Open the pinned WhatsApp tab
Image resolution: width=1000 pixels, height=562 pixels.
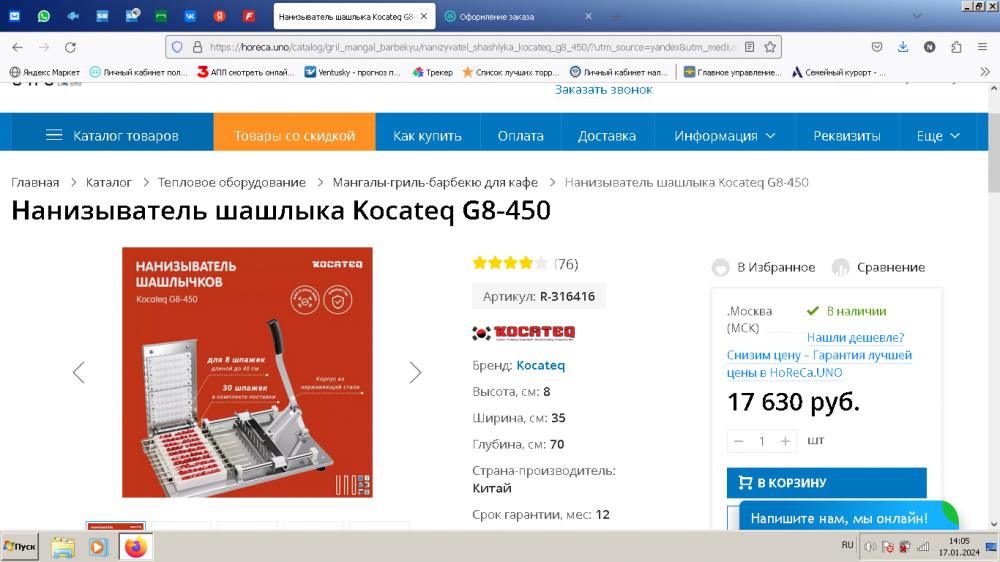[44, 17]
